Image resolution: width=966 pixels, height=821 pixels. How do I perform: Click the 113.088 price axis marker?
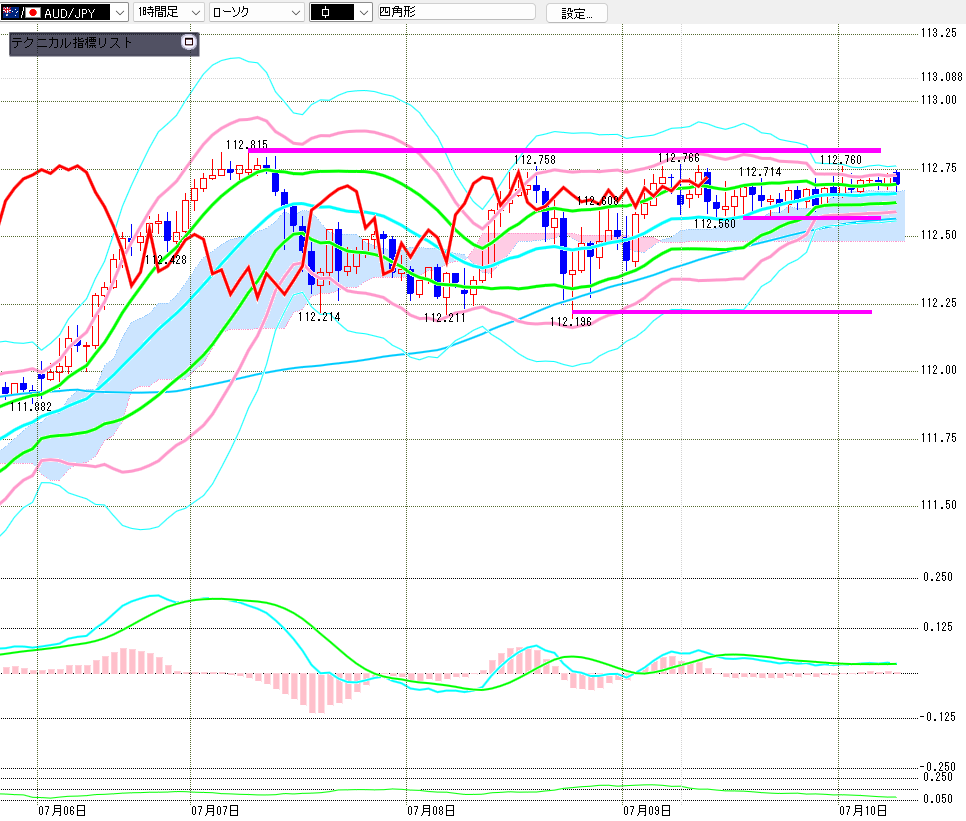click(x=941, y=77)
